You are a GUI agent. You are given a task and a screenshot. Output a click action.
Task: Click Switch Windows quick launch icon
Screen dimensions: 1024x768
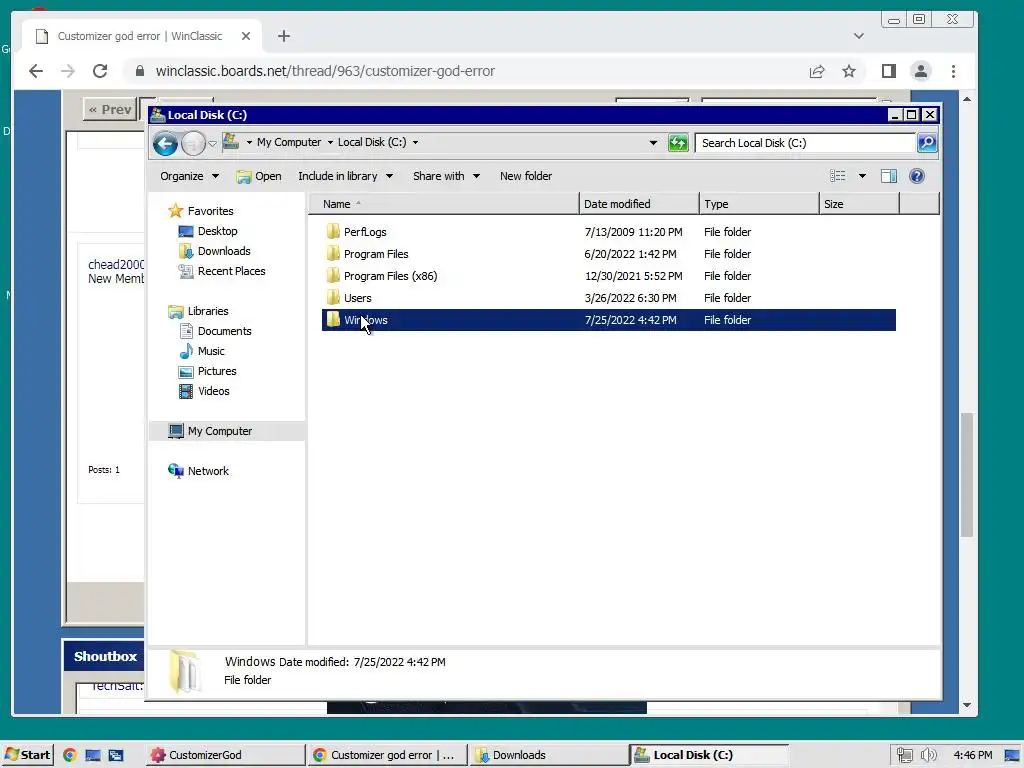tap(116, 755)
